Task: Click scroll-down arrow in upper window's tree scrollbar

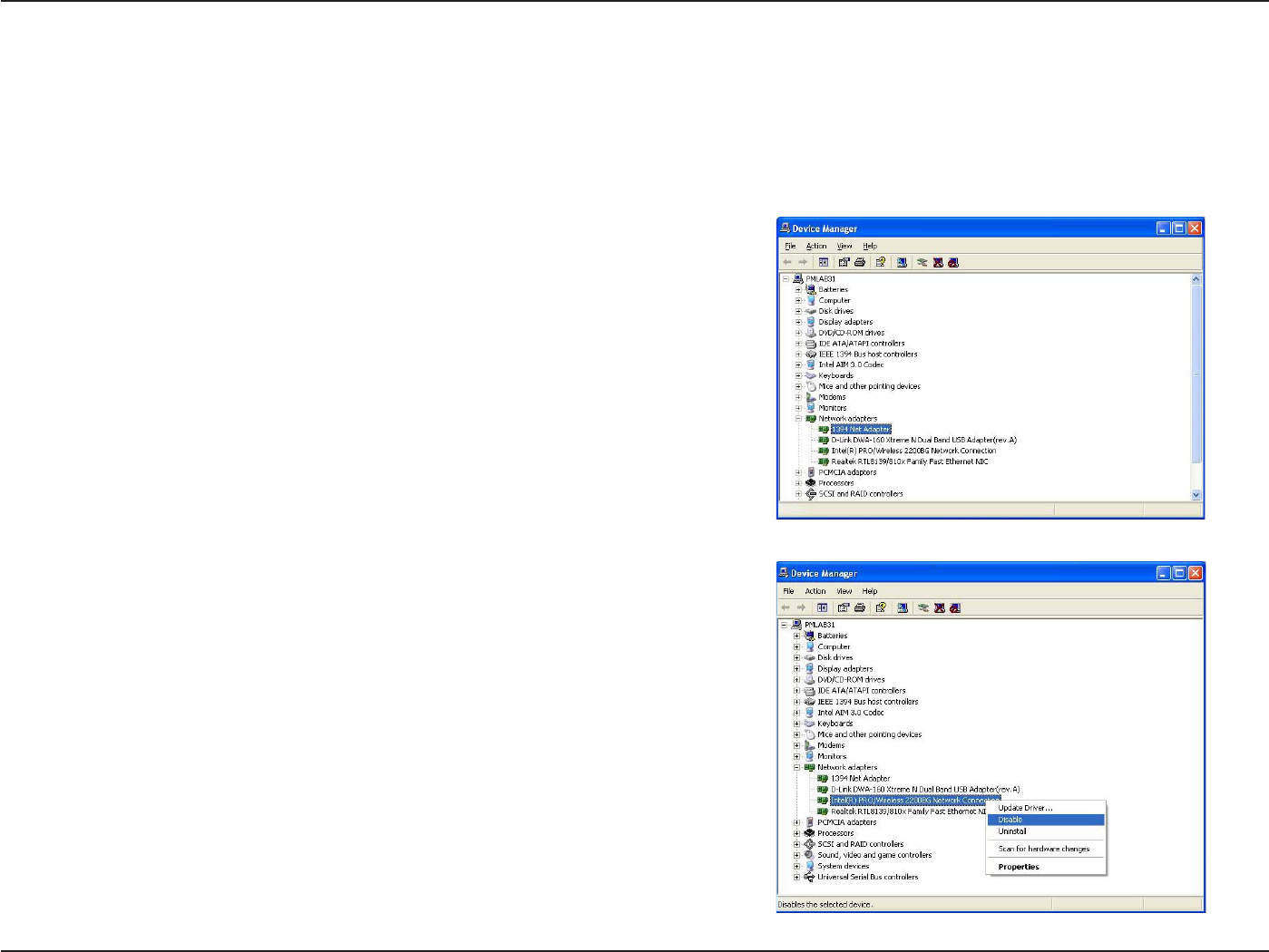Action: tap(1196, 495)
